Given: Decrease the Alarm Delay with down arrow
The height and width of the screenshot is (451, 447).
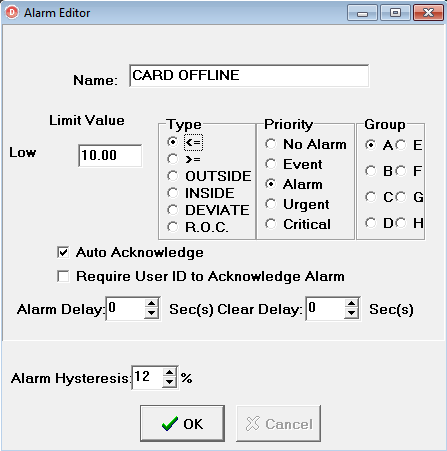Looking at the screenshot, I should click(152, 313).
